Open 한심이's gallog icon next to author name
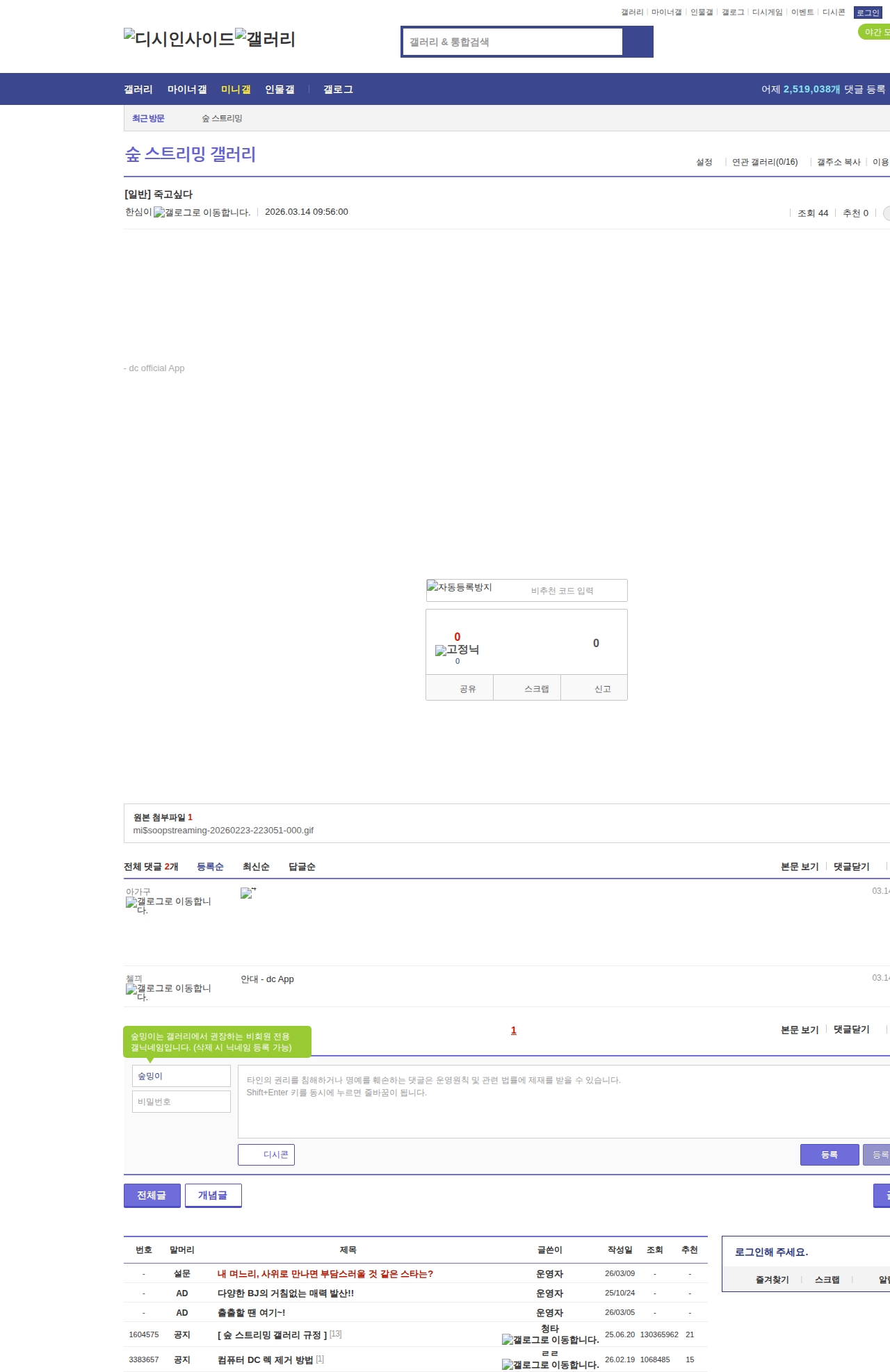This screenshot has height=1372, width=890. pyautogui.click(x=202, y=213)
